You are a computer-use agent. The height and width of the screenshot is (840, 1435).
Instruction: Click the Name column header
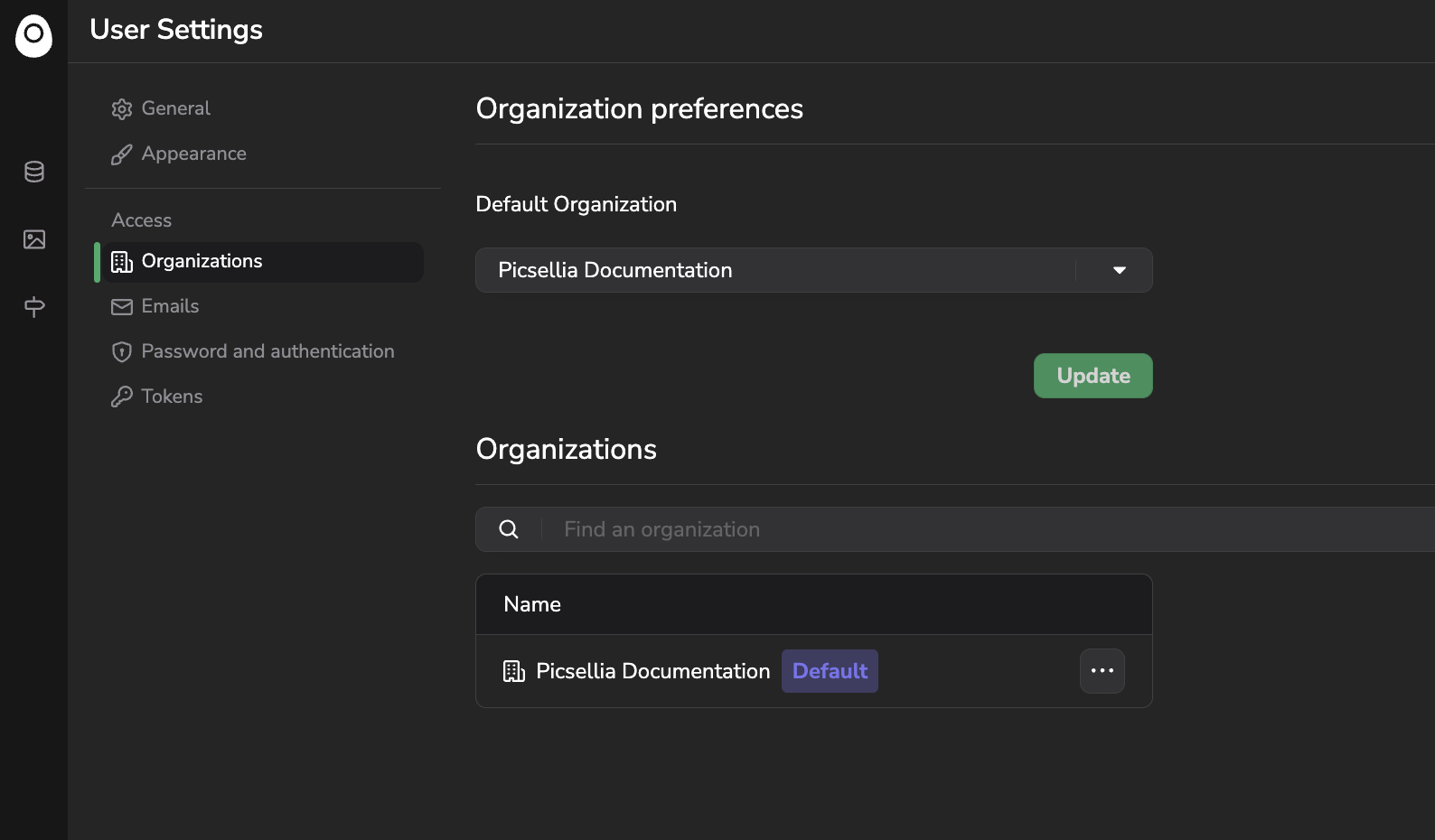coord(532,604)
